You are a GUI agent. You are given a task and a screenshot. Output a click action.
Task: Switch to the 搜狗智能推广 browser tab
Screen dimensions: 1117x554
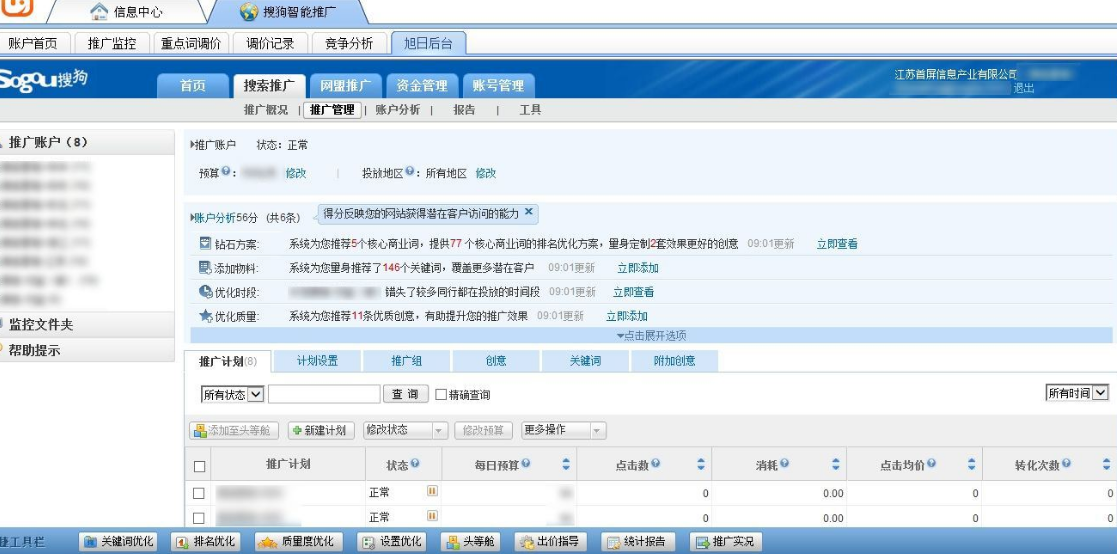pos(288,11)
